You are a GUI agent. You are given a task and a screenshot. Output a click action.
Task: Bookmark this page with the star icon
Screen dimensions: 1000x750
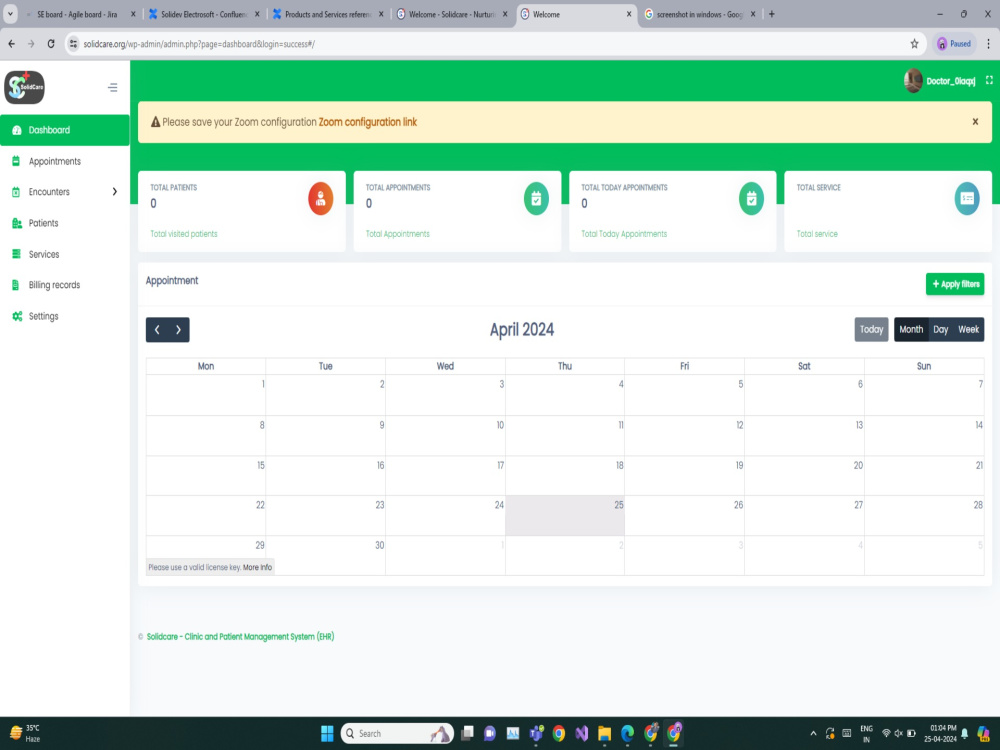[915, 44]
